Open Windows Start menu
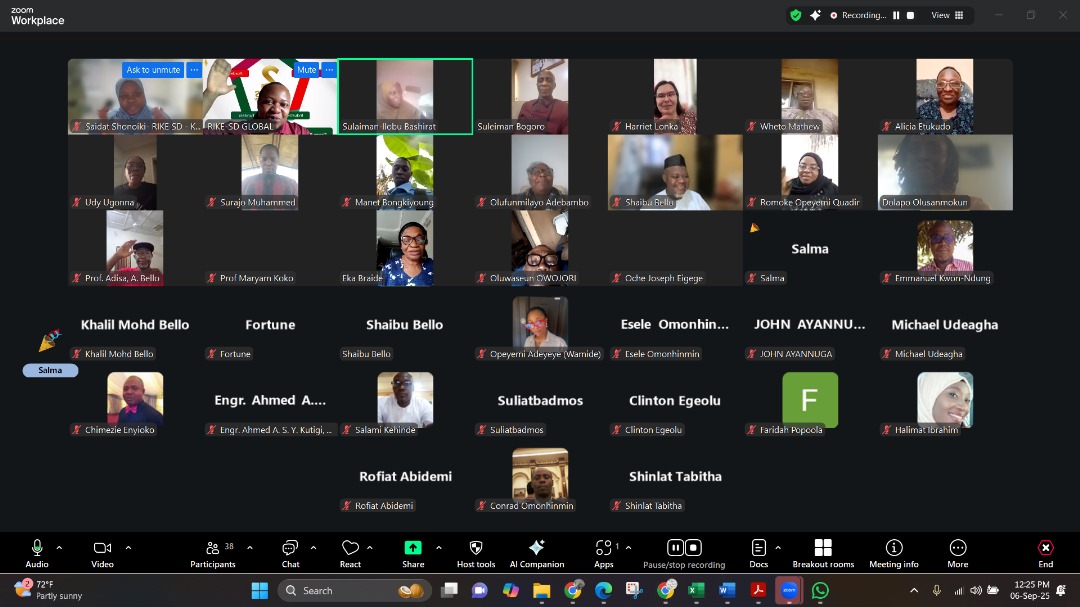Viewport: 1080px width, 607px height. pos(260,590)
